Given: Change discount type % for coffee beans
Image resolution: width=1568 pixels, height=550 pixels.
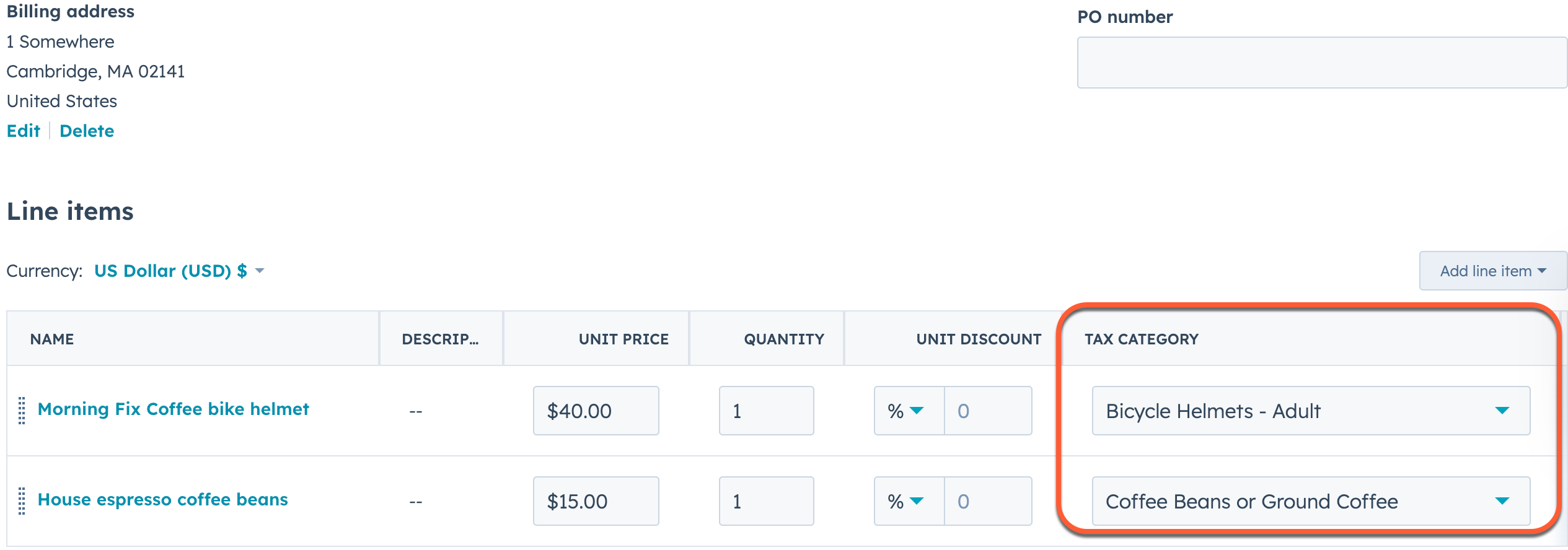Looking at the screenshot, I should point(907,501).
